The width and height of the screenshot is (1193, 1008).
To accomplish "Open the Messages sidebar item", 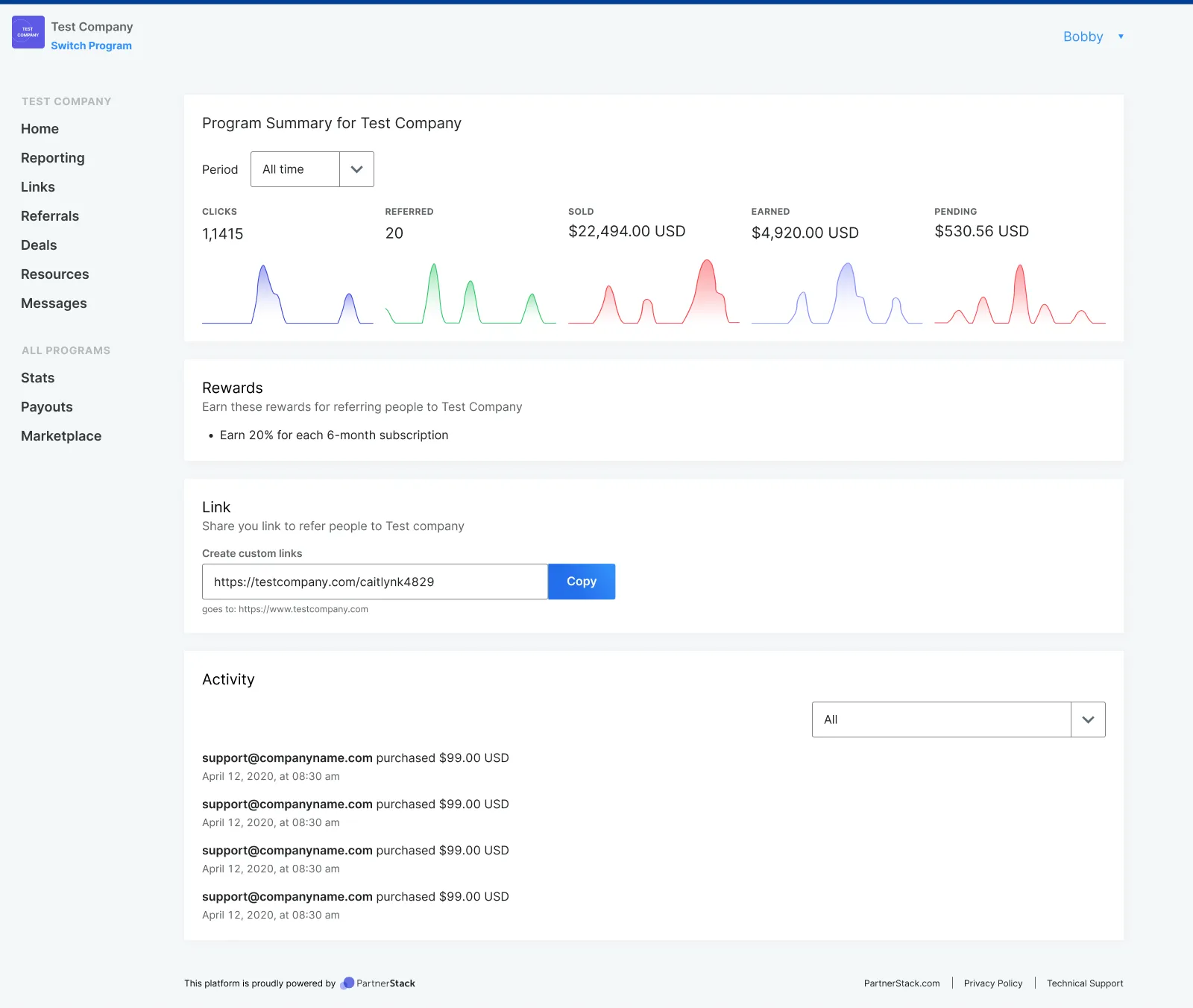I will [54, 303].
